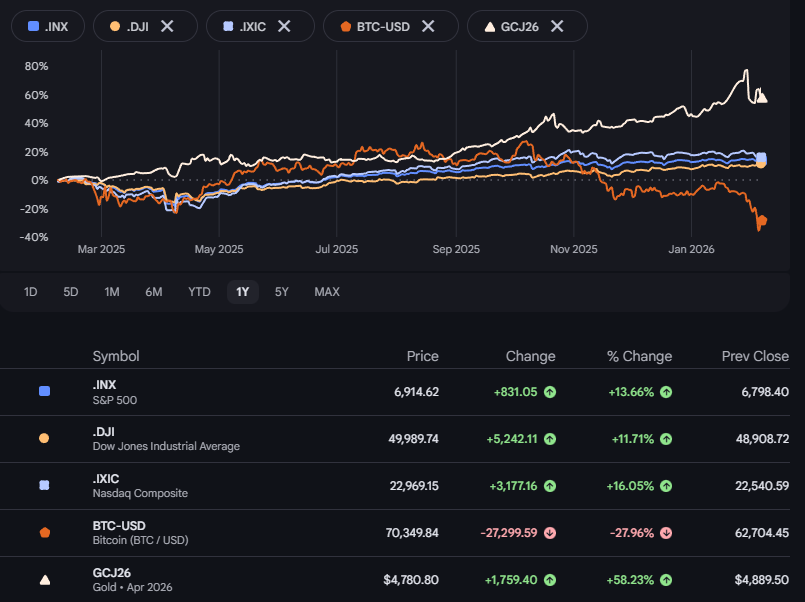Remove .DJI from the comparison chart
This screenshot has width=805, height=602.
tap(167, 26)
